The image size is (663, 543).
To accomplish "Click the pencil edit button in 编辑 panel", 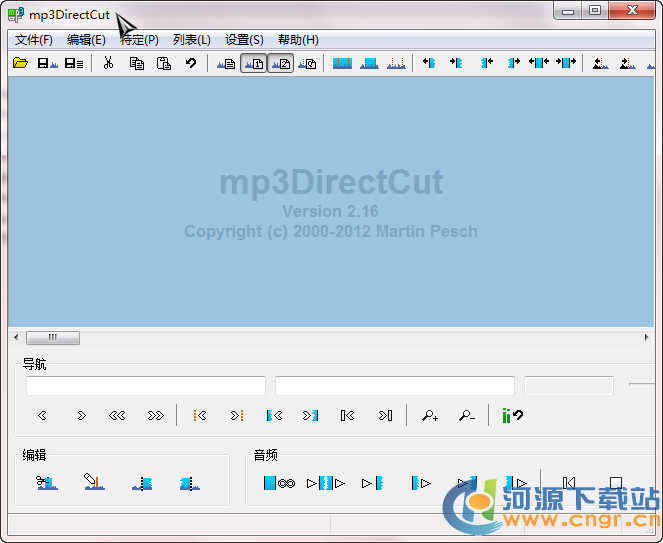I will [x=94, y=484].
